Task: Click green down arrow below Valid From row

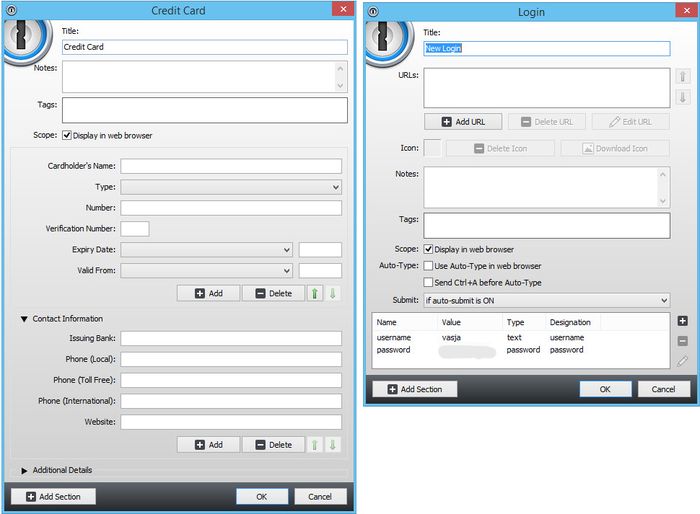Action: tap(334, 293)
